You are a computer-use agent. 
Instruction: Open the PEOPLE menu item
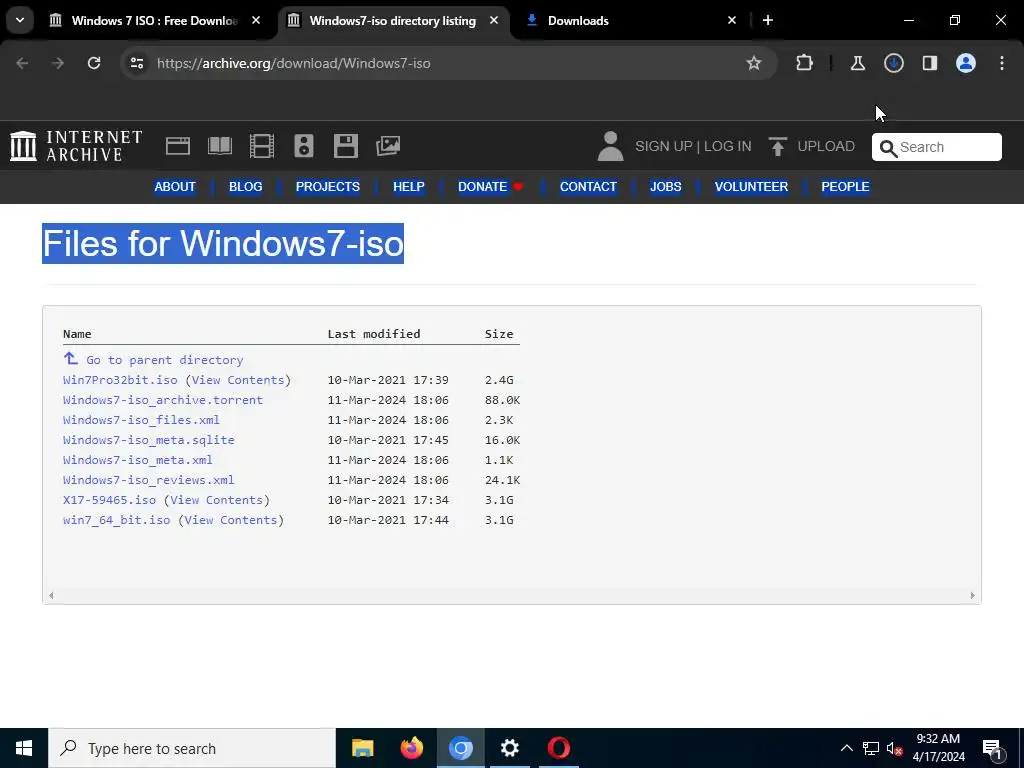point(845,187)
